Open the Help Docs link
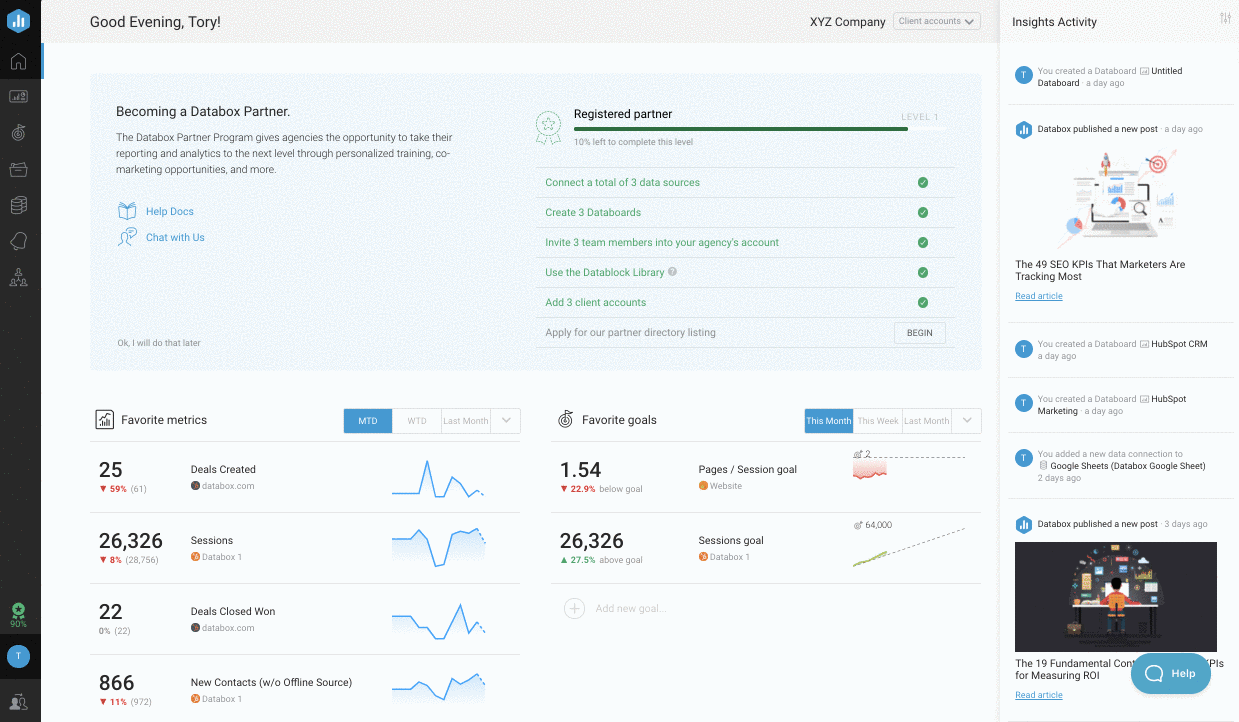1239x722 pixels. pyautogui.click(x=169, y=212)
